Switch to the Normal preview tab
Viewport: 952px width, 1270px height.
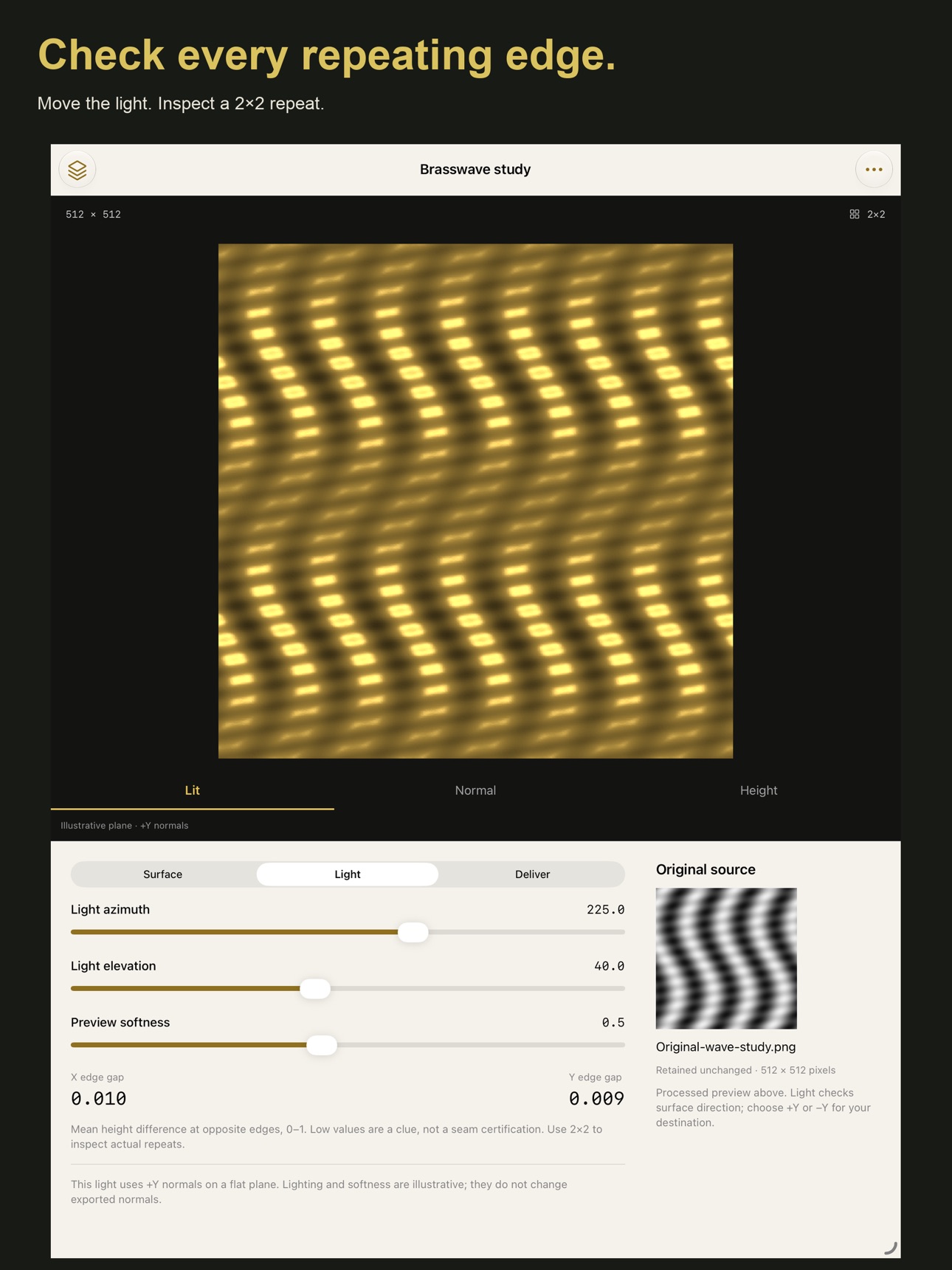point(475,790)
